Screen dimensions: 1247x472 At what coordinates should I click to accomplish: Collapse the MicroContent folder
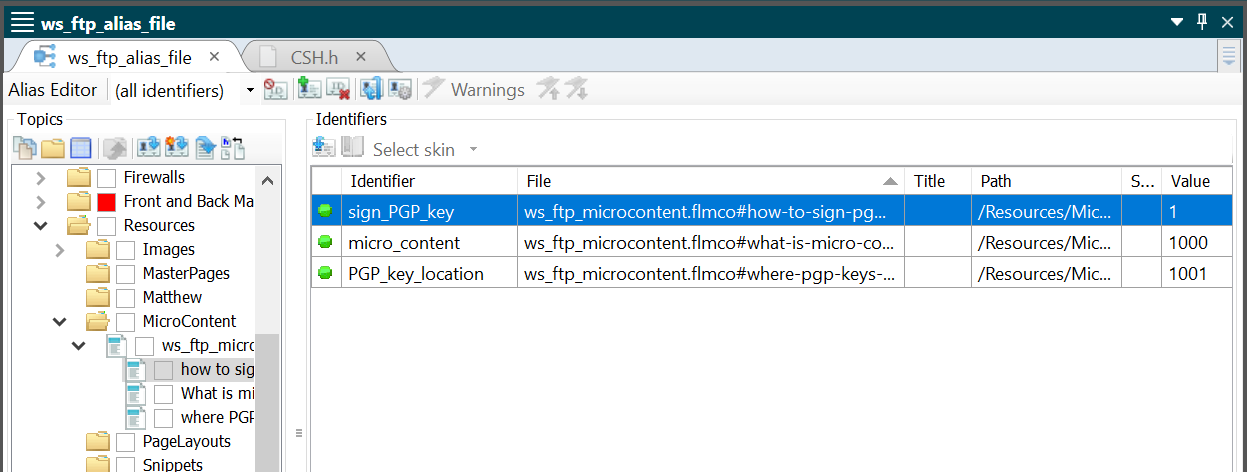click(x=60, y=322)
